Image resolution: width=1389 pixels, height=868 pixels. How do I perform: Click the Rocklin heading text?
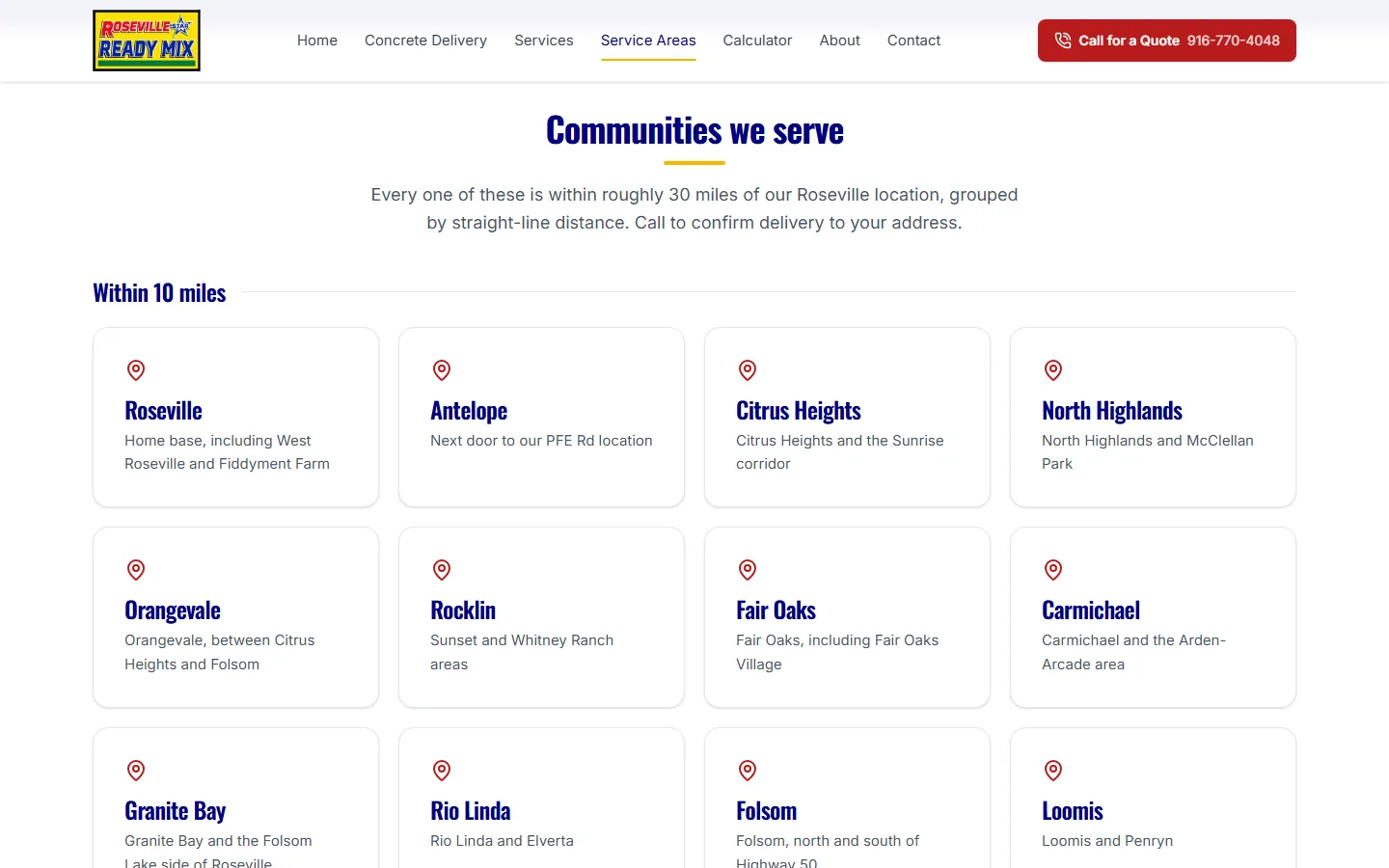tap(463, 610)
